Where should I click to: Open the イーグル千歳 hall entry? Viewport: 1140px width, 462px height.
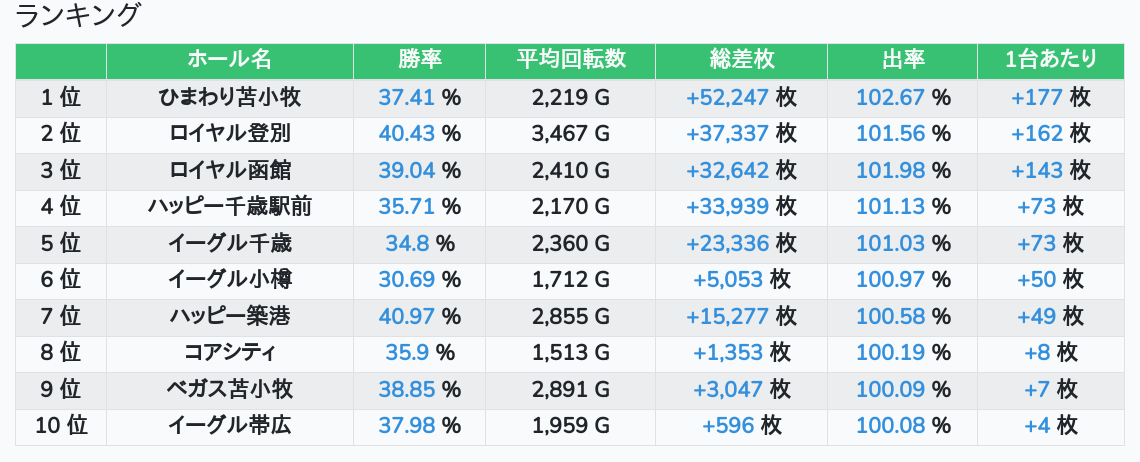pyautogui.click(x=229, y=244)
